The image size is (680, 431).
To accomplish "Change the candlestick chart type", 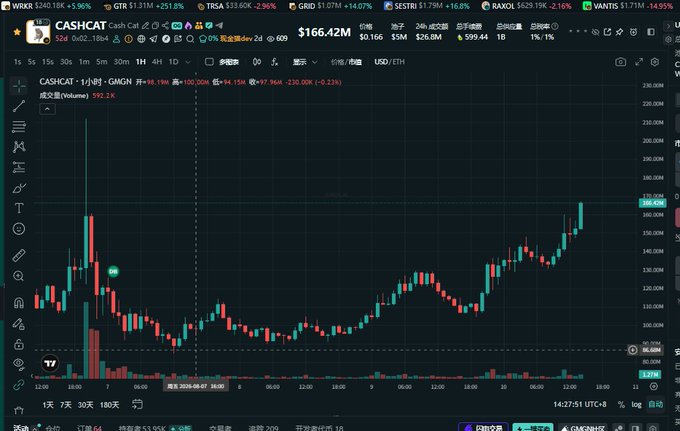I will point(257,62).
